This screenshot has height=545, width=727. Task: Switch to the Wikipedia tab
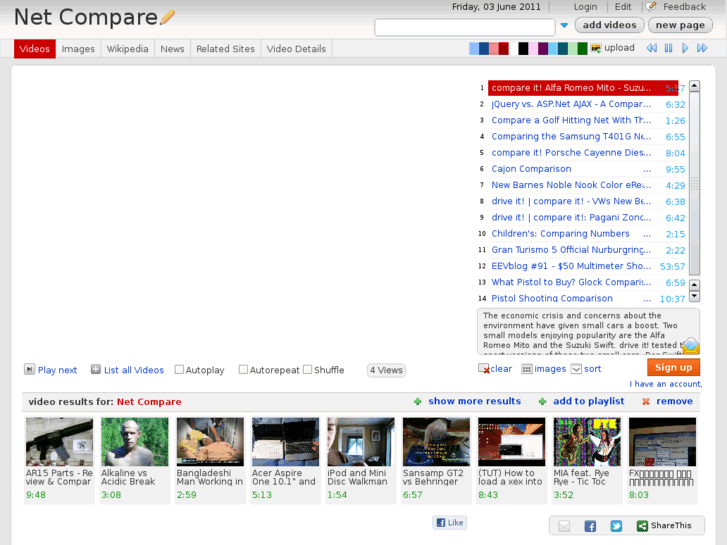[x=128, y=49]
